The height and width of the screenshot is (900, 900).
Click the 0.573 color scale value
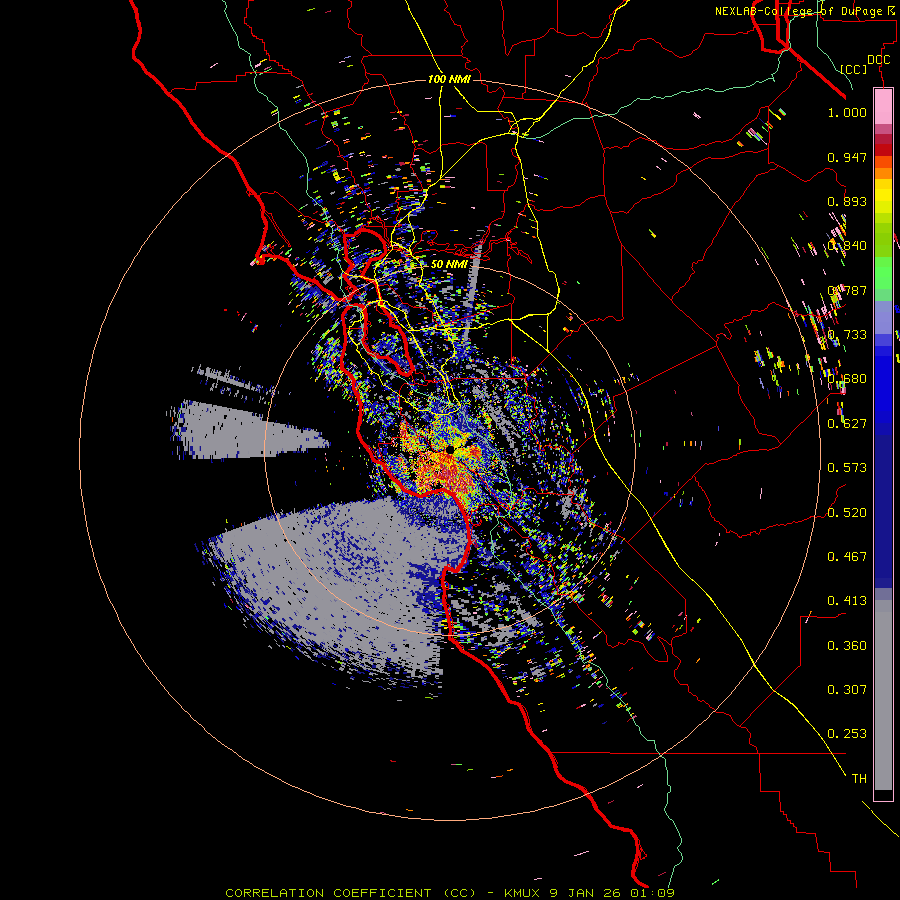(847, 468)
